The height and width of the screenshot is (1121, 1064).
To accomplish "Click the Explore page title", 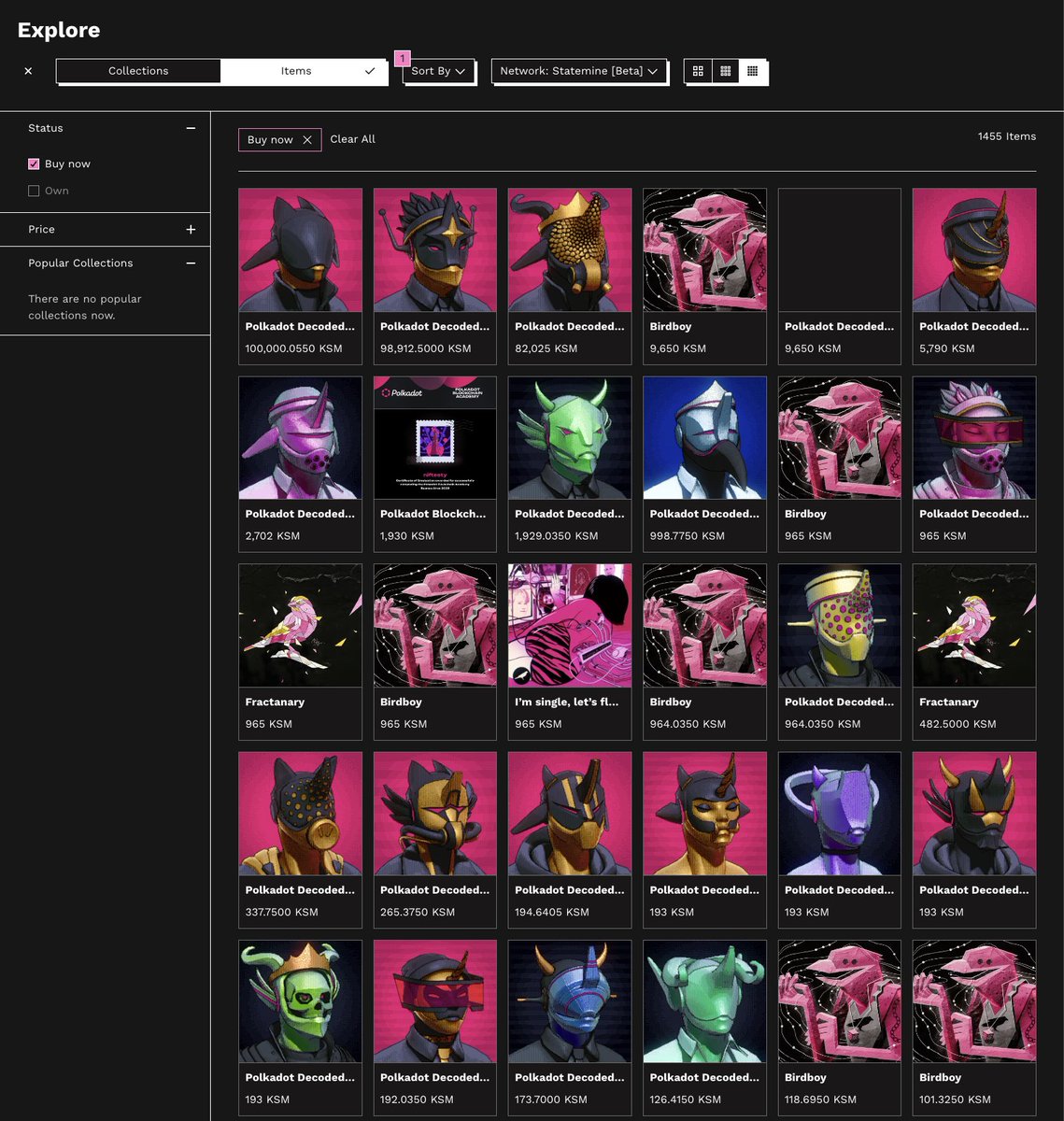I will click(59, 30).
